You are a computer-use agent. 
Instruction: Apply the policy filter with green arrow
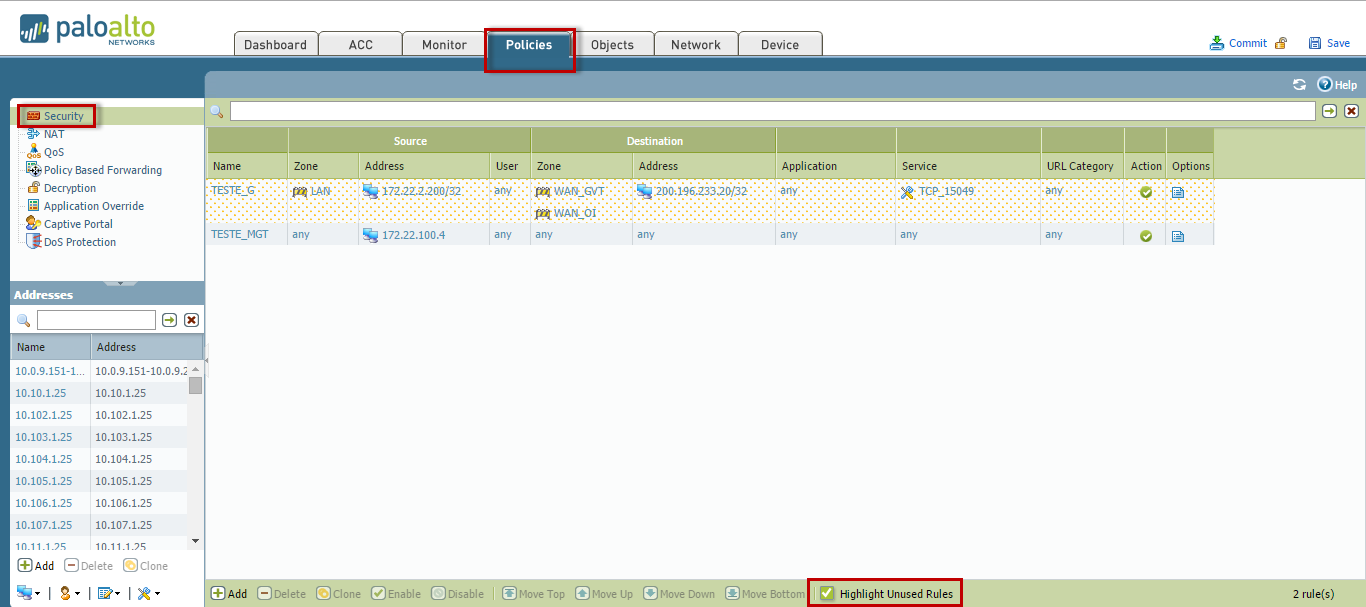(1329, 111)
